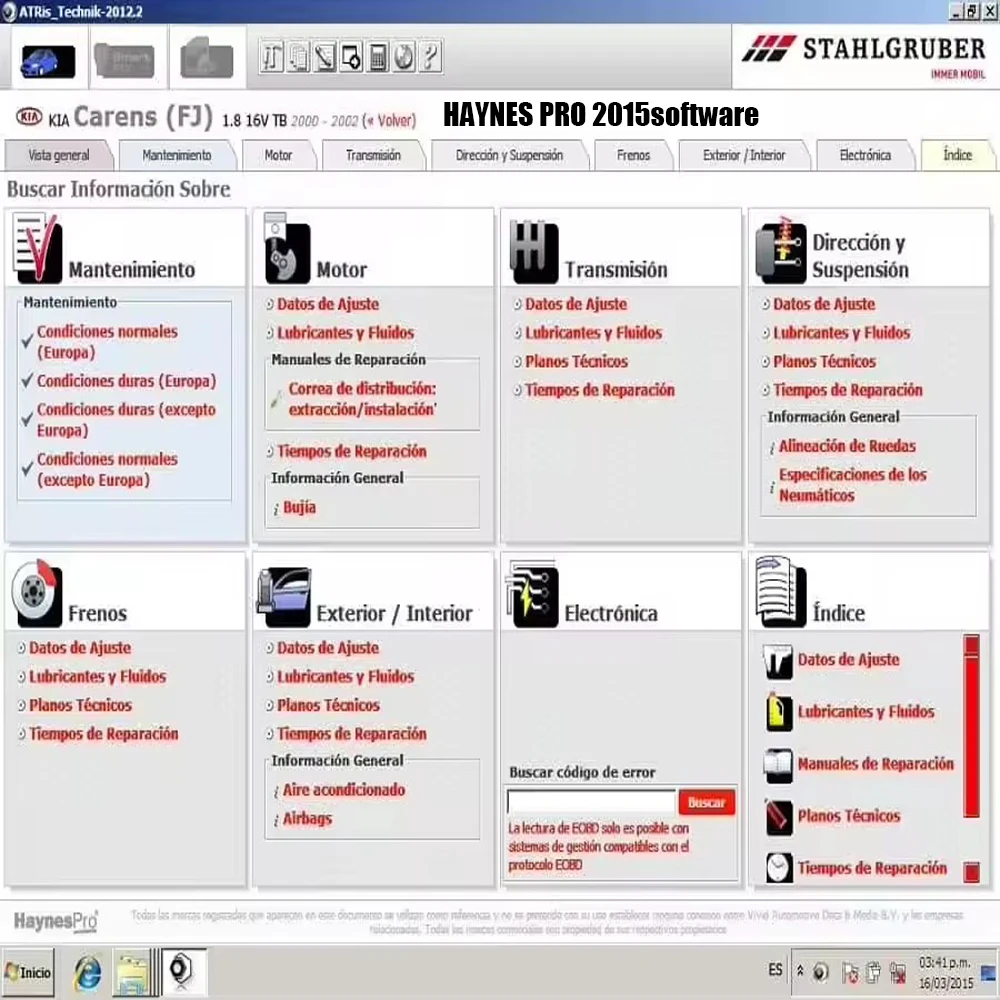The image size is (1000, 1000).
Task: Click the Frenos brake disc icon
Action: pyautogui.click(x=37, y=594)
